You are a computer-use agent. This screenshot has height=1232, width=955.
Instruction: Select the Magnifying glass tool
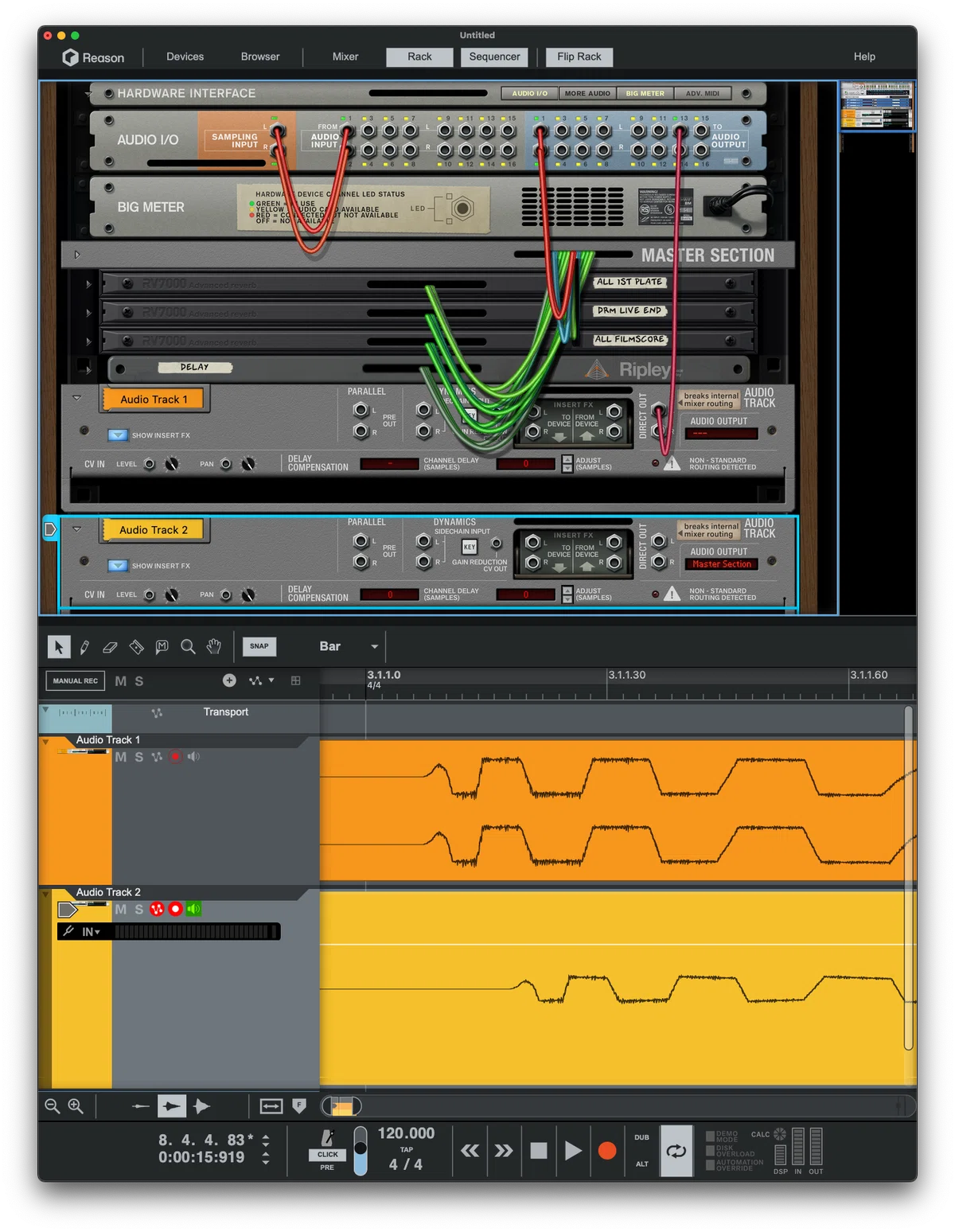click(188, 646)
